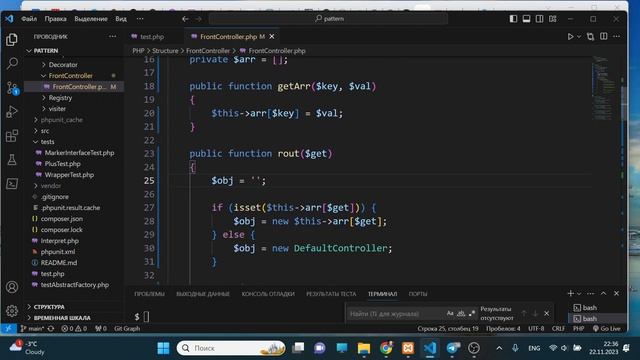Click the pattern command center search box
This screenshot has height=360, width=640.
[328, 19]
